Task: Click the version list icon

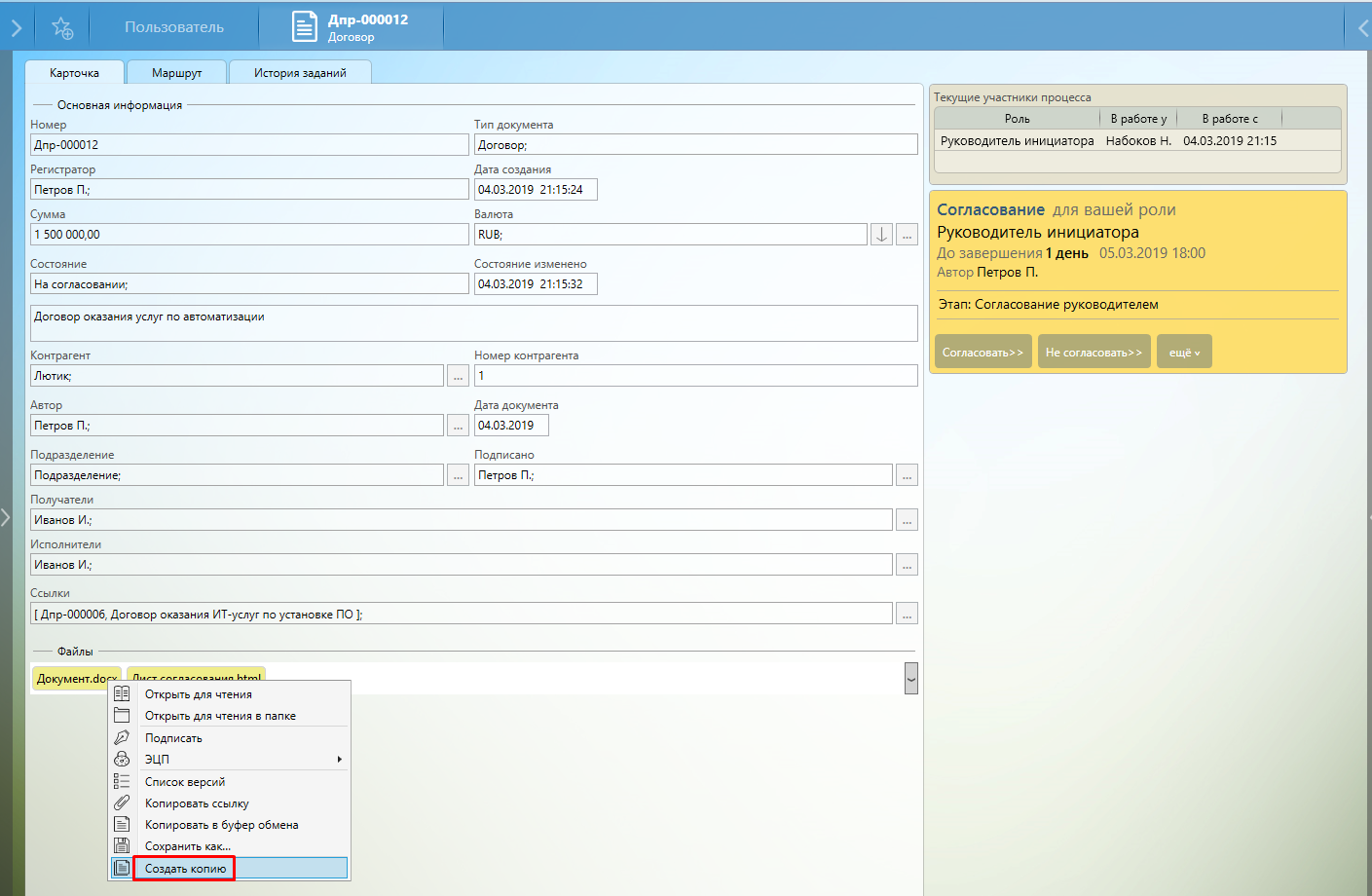Action: (122, 781)
